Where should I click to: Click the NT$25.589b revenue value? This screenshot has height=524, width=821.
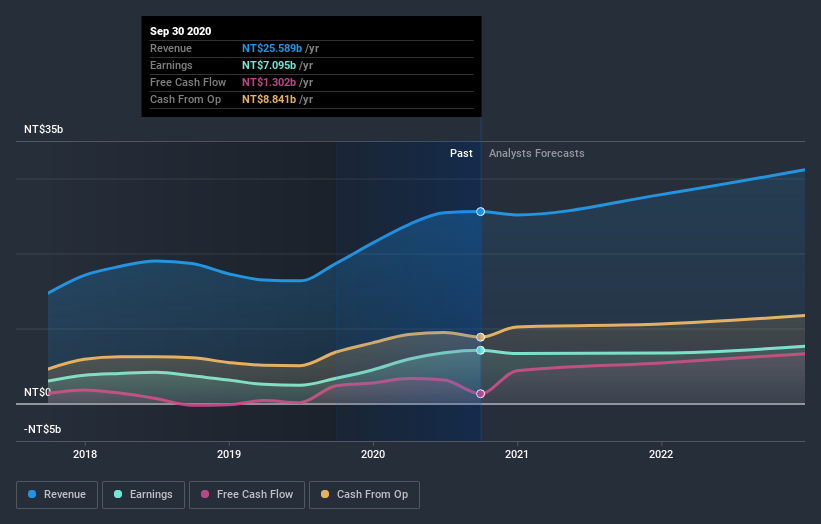[272, 48]
